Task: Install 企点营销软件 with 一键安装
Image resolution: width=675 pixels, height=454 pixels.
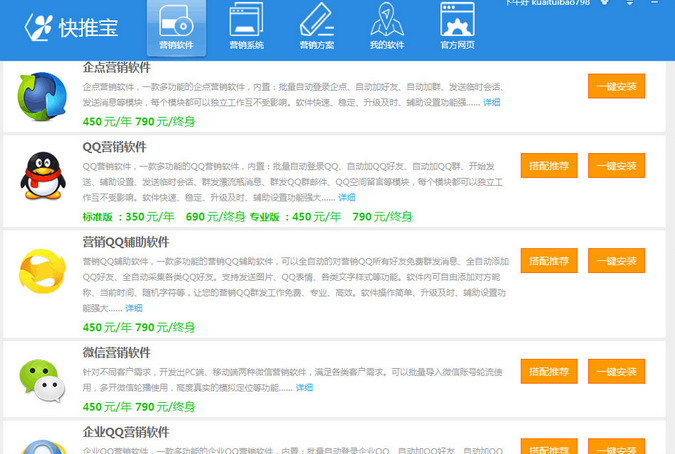Action: coord(616,86)
